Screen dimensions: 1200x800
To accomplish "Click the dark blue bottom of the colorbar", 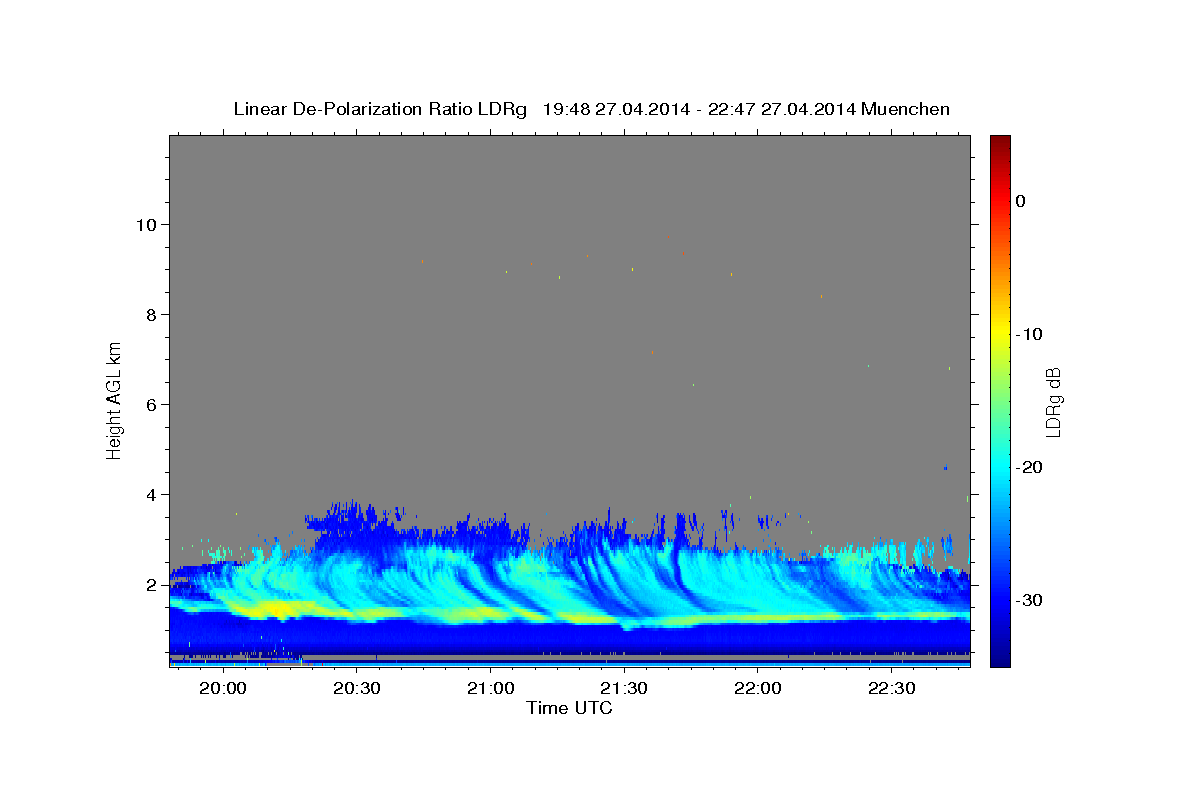I will tap(1000, 657).
